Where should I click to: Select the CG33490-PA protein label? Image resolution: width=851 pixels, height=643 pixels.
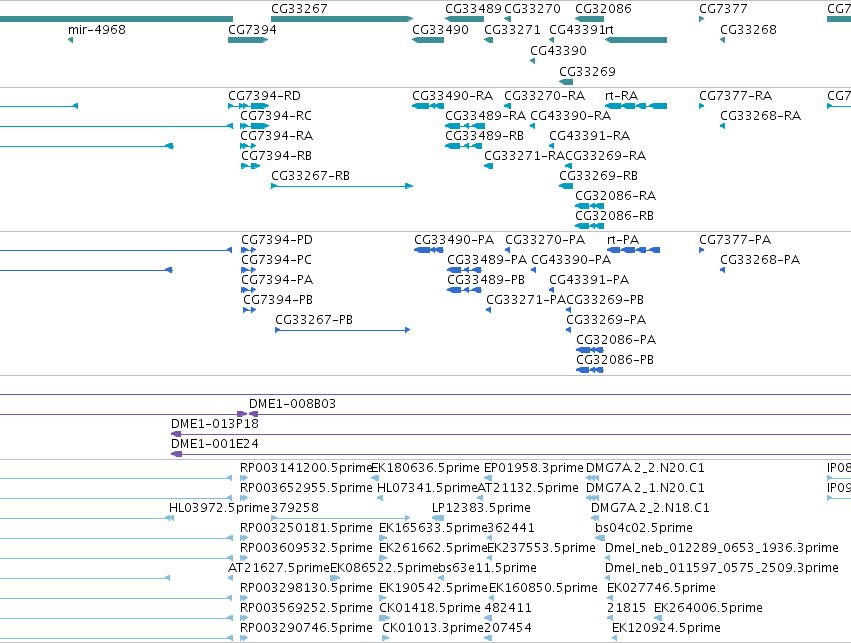454,240
